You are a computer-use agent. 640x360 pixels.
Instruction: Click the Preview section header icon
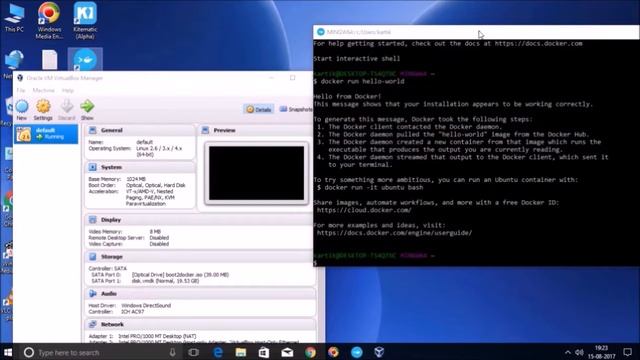(x=205, y=130)
